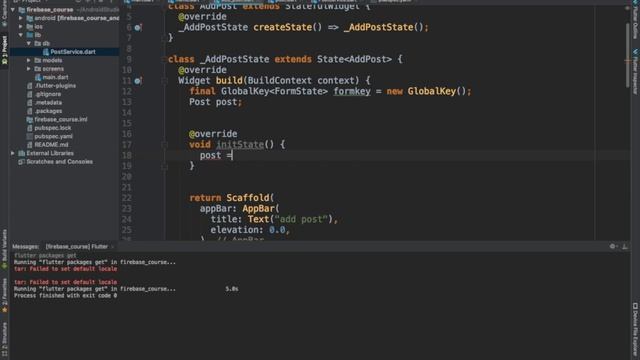
Task: Expand the screens folder
Action: pos(29,69)
